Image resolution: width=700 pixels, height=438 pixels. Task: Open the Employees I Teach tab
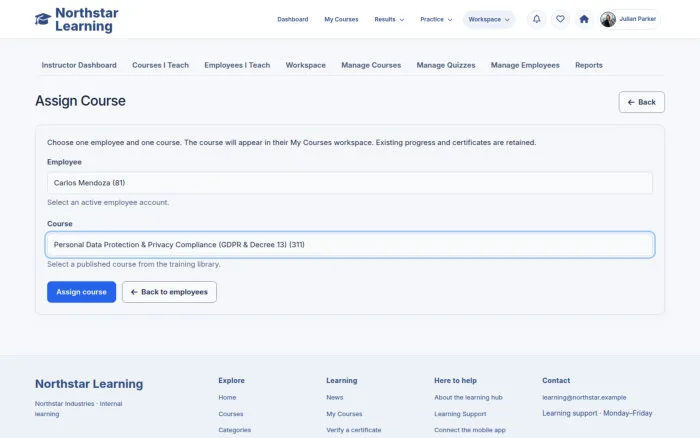[237, 65]
